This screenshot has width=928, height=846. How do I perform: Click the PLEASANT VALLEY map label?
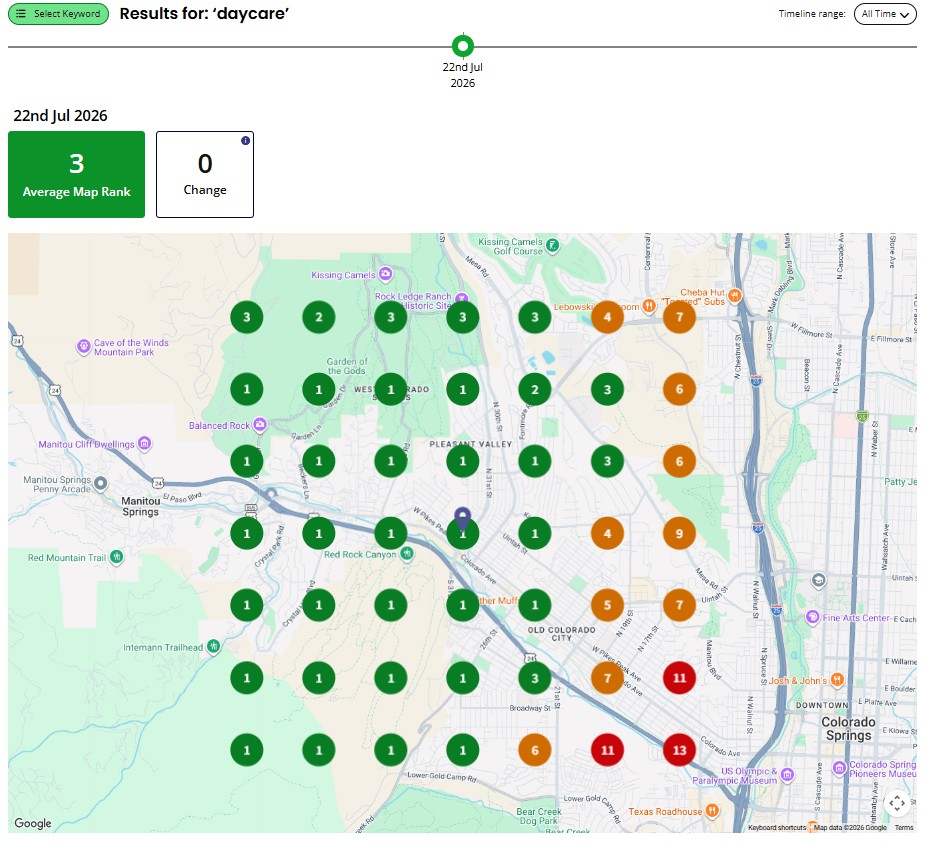click(471, 444)
